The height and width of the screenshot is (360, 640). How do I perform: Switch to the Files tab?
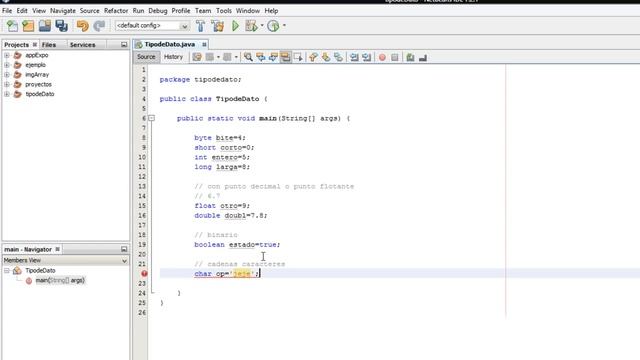coord(49,45)
